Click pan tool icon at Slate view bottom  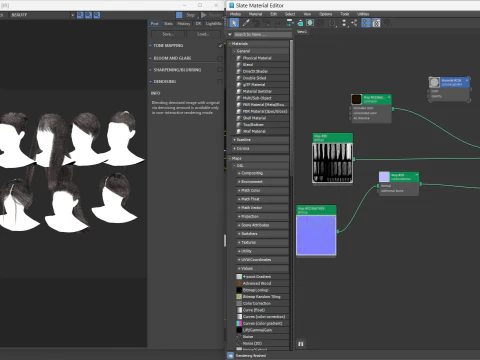(301, 344)
